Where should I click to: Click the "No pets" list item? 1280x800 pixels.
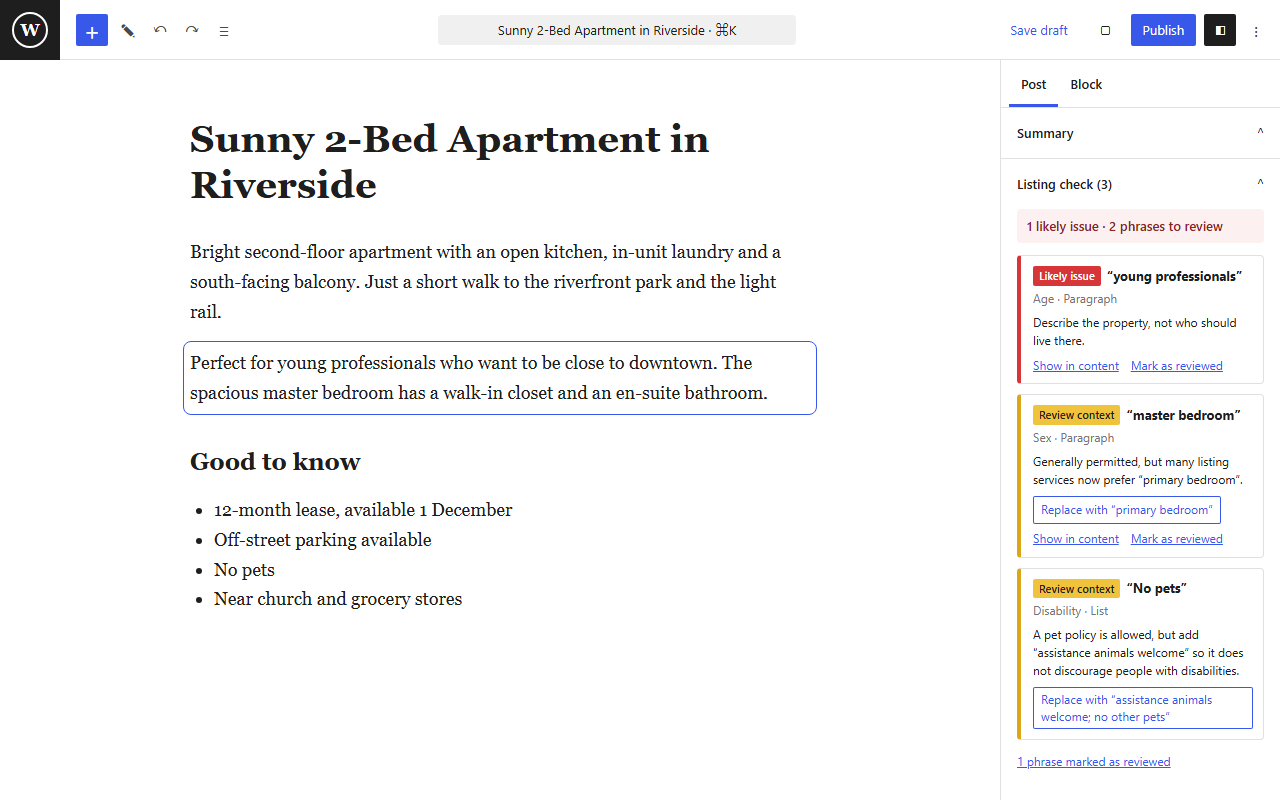click(x=244, y=570)
